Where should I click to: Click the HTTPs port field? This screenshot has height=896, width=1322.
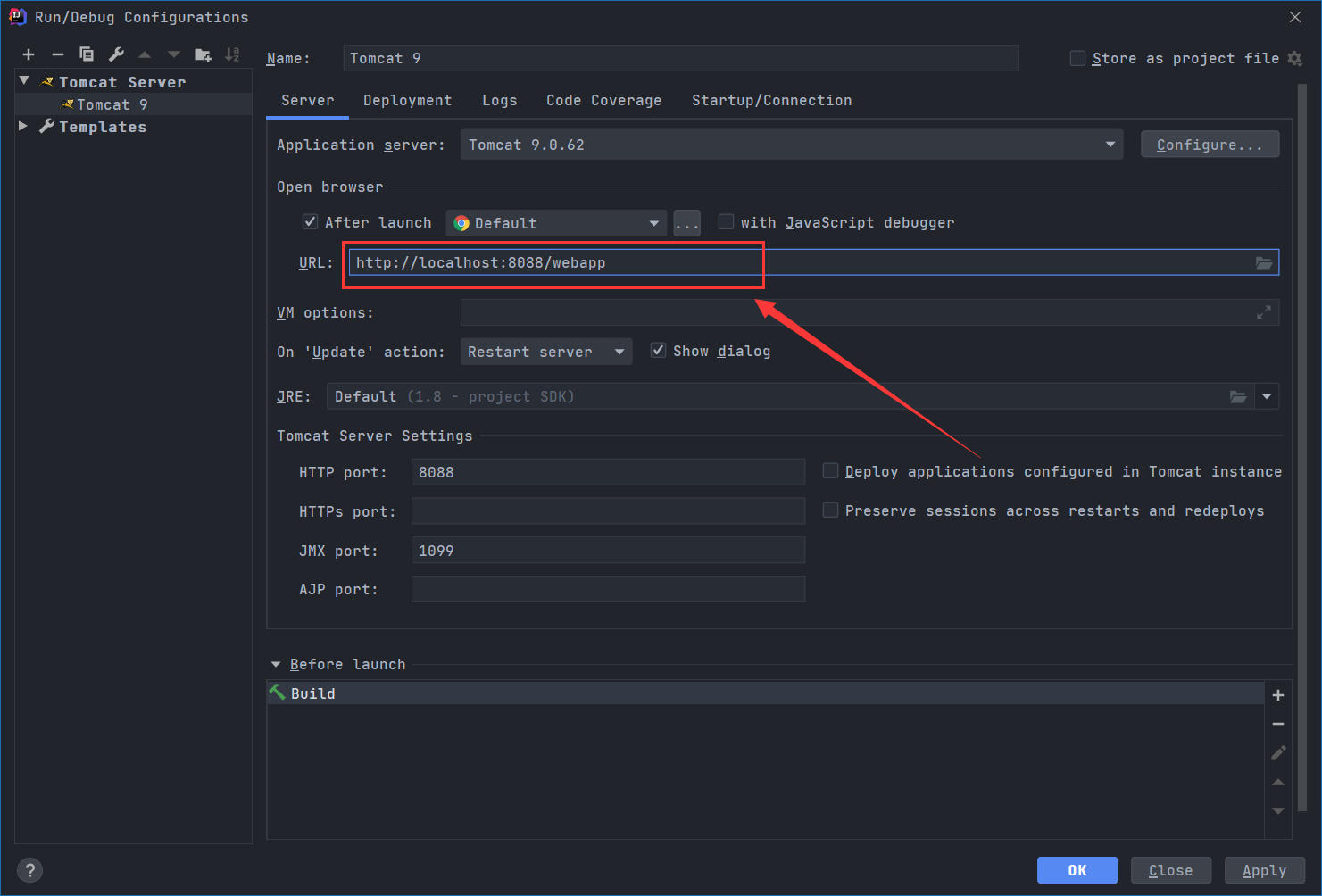point(608,511)
